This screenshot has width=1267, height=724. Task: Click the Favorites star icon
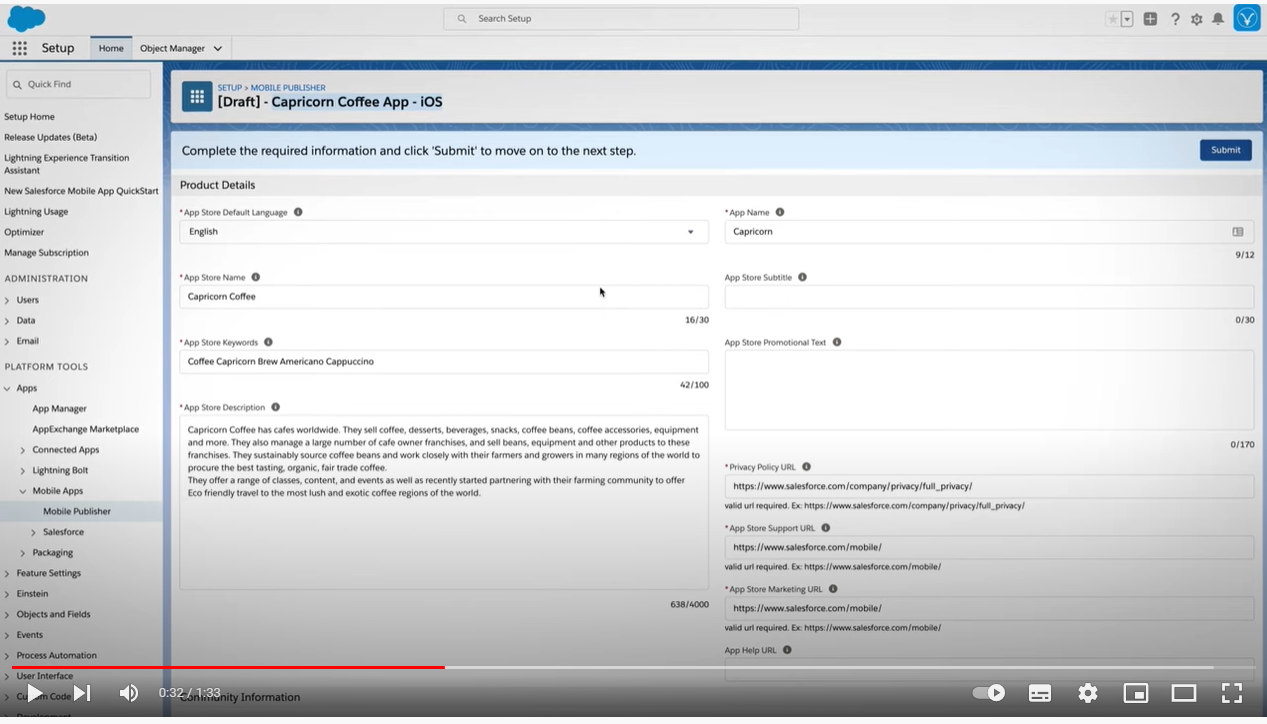[x=1112, y=19]
